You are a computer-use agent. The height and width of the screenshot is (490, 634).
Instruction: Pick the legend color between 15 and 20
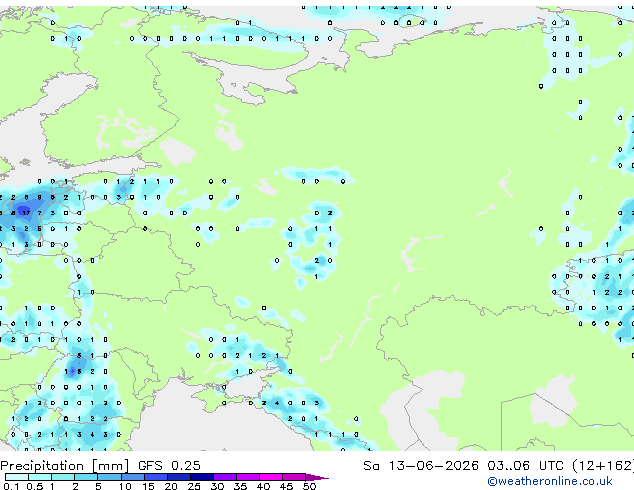click(156, 477)
